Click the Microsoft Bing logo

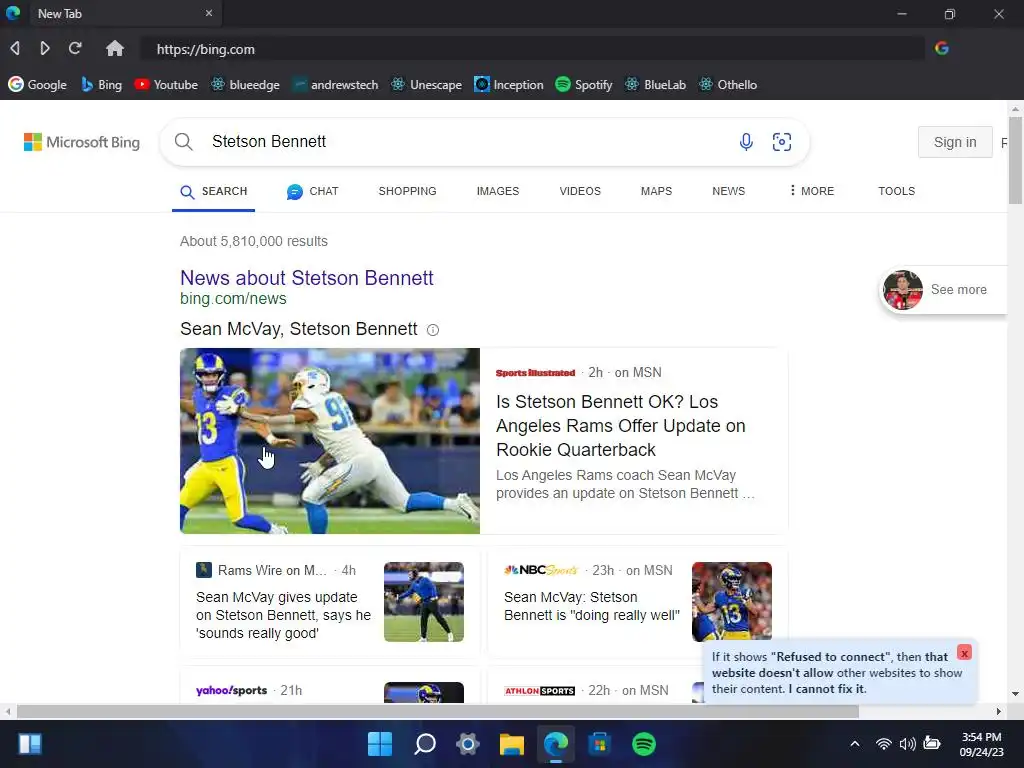click(82, 142)
